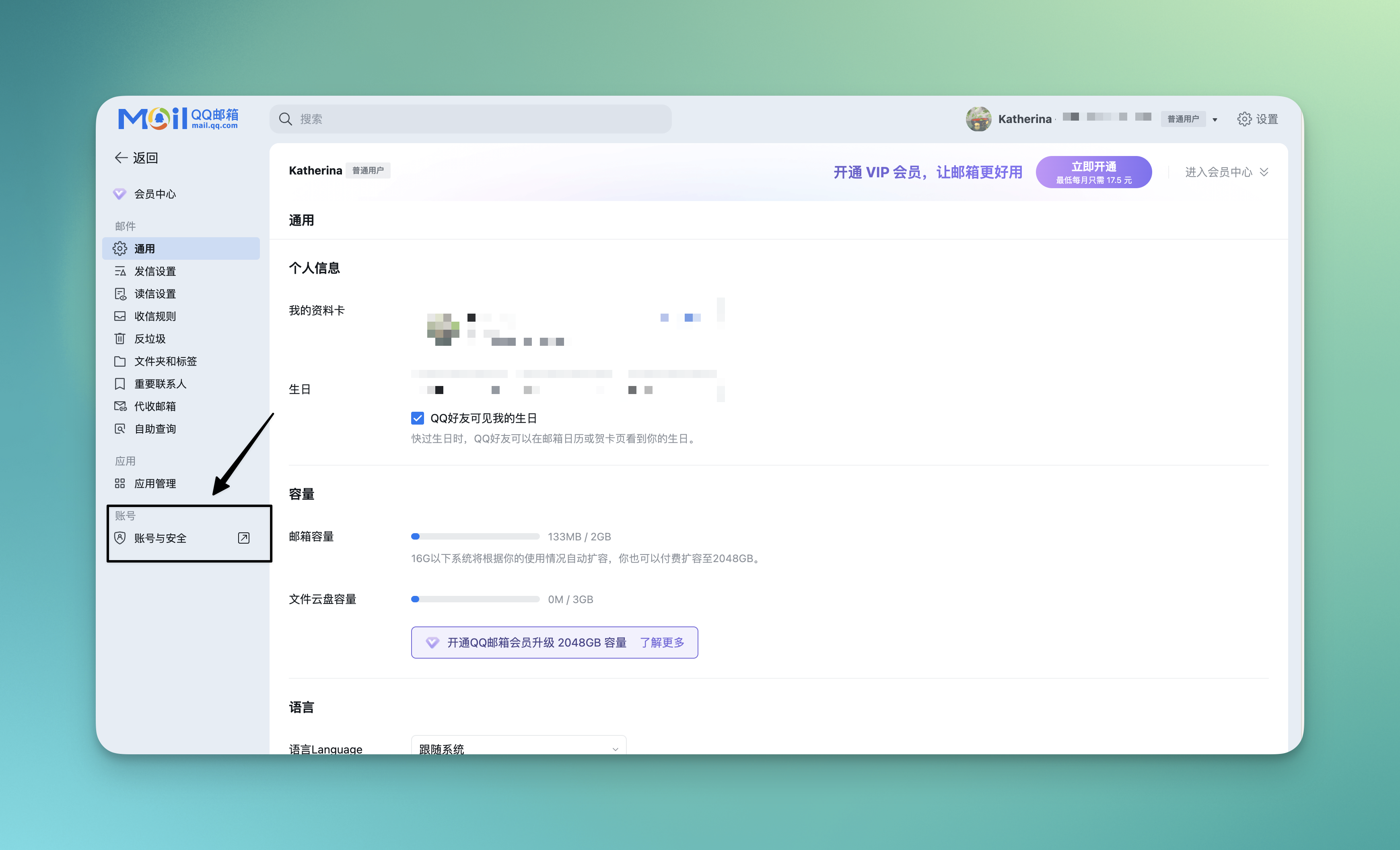This screenshot has width=1400, height=850.
Task: Click the 邮箱容量 progress bar
Action: [475, 536]
